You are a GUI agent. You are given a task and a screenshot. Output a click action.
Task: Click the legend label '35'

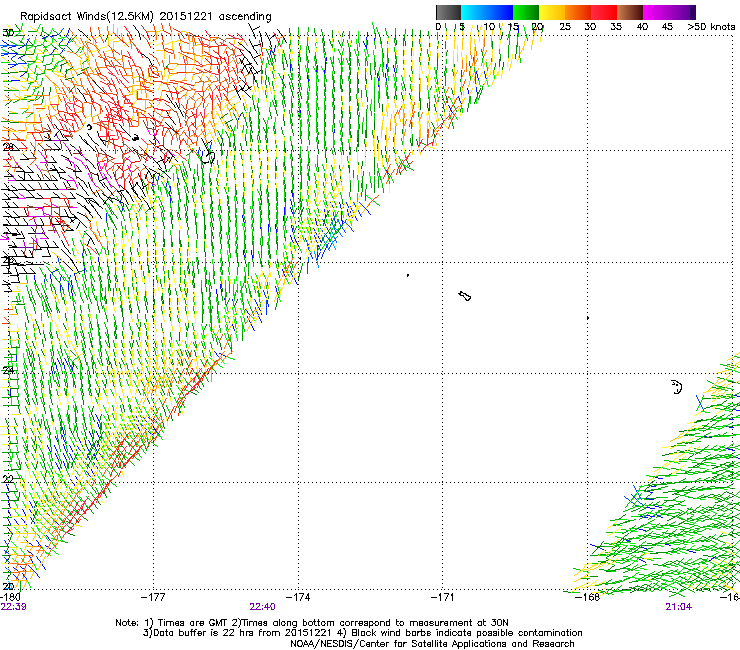tap(616, 26)
